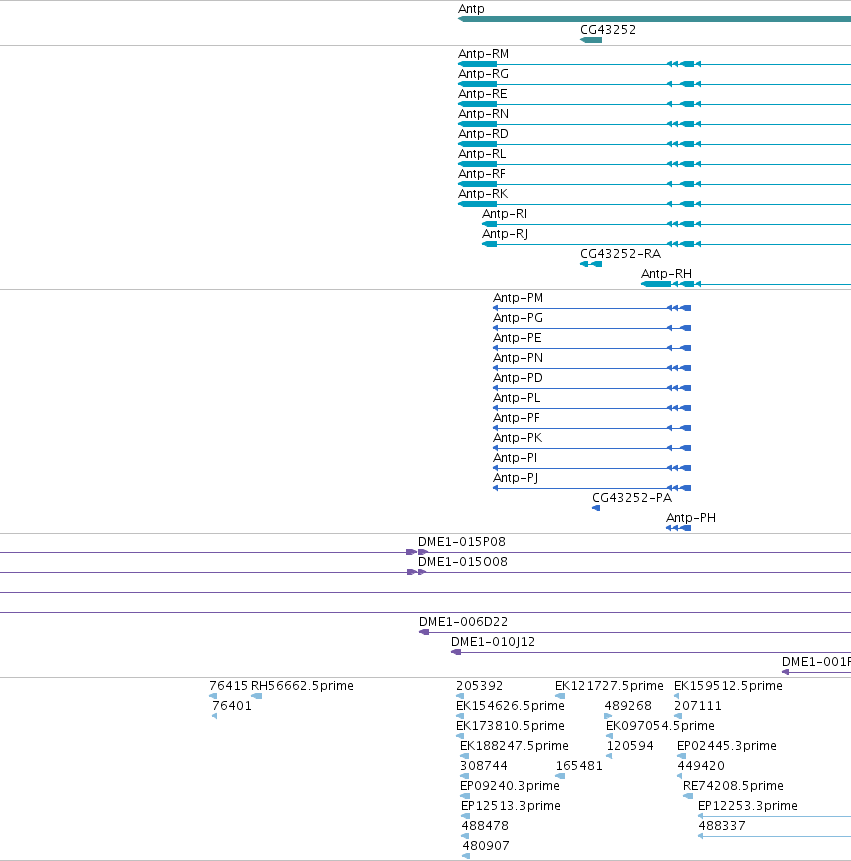Click the RH56662.5prime EST label
851x861 pixels.
click(302, 686)
